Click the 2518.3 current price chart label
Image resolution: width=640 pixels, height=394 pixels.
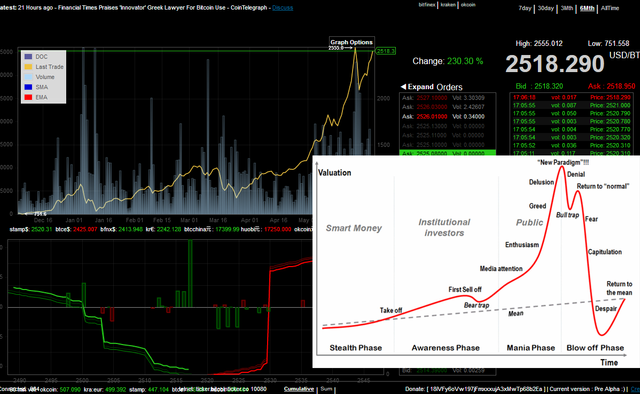[385, 51]
